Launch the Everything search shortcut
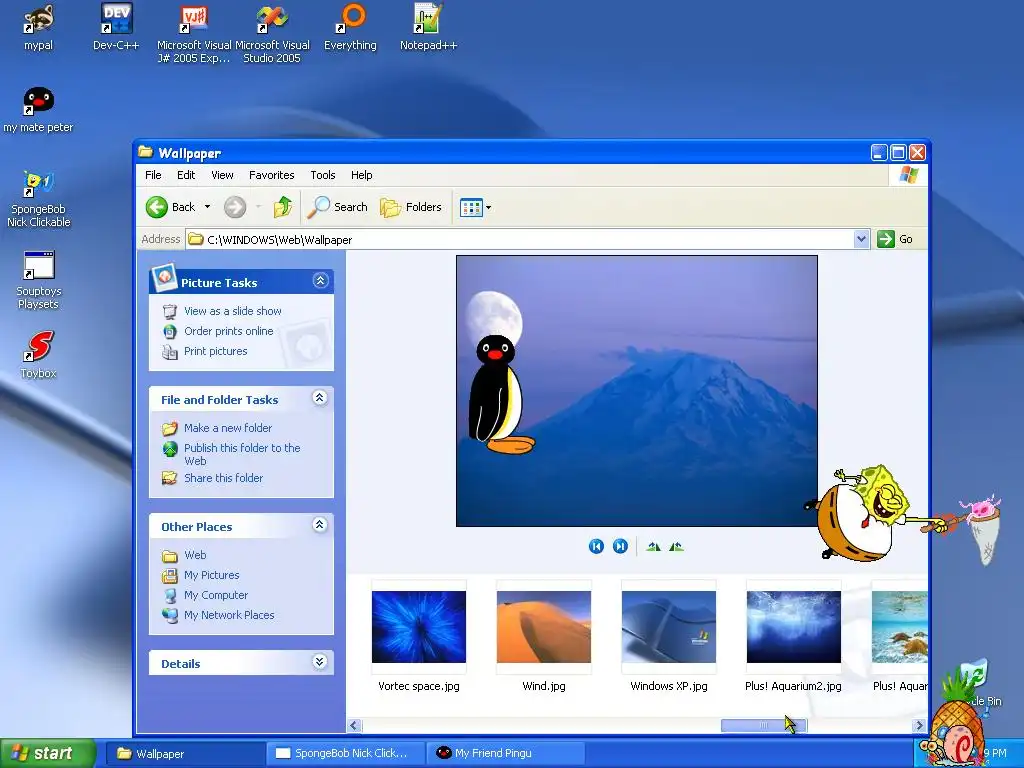 click(x=350, y=26)
